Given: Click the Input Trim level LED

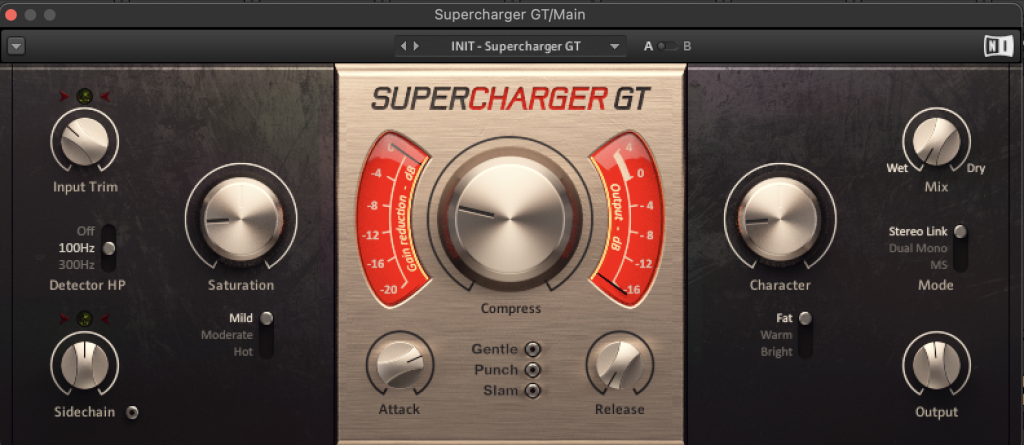Looking at the screenshot, I should coord(85,97).
